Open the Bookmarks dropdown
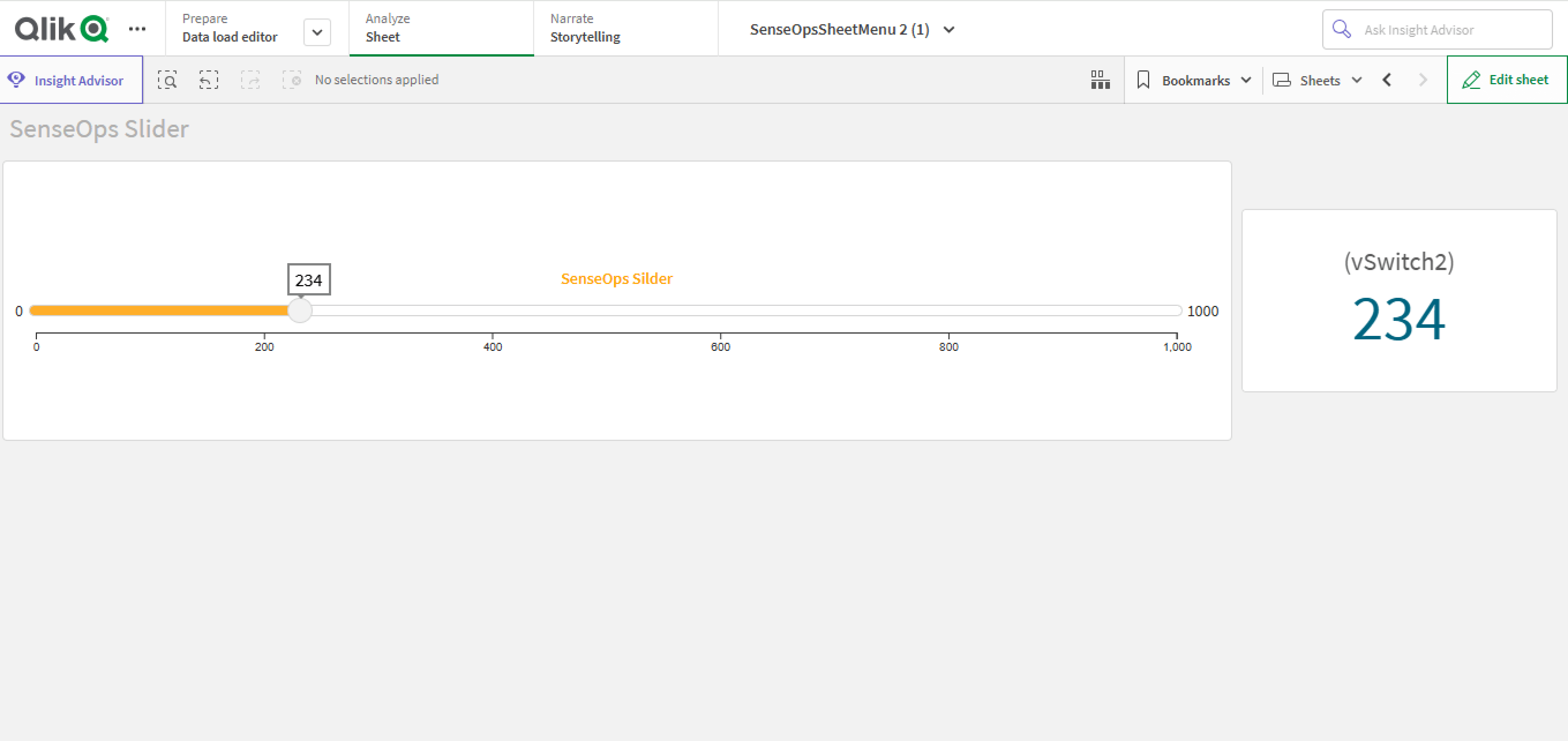The width and height of the screenshot is (1568, 741). tap(1194, 80)
